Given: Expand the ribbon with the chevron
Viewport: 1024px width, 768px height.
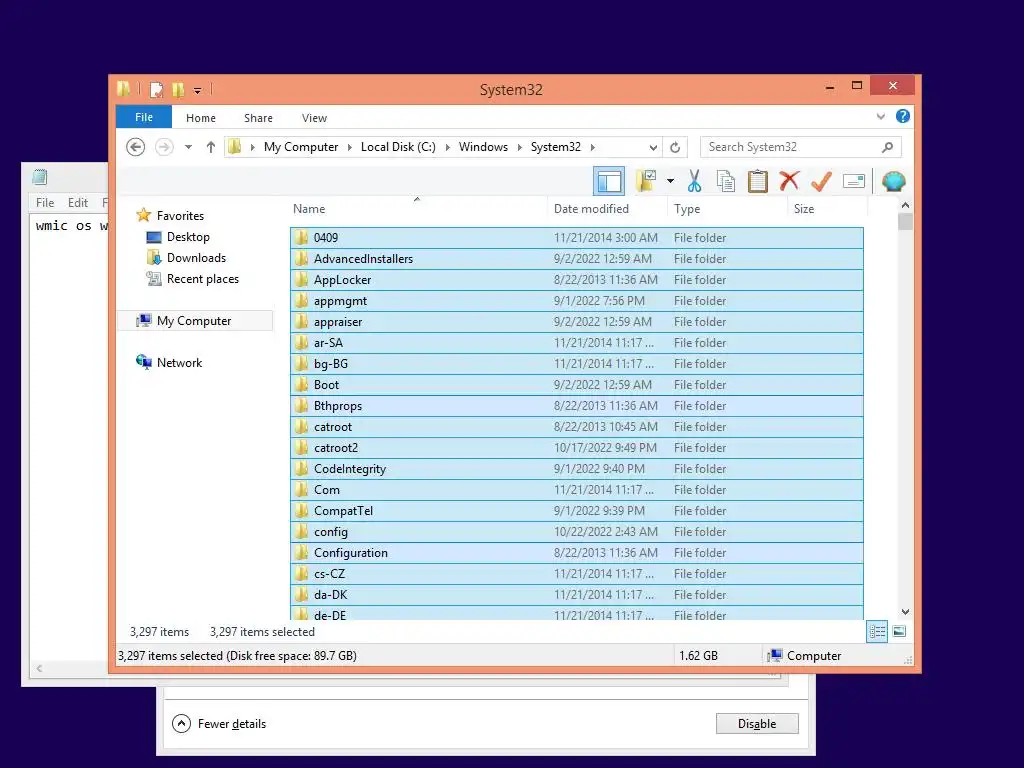Looking at the screenshot, I should [881, 116].
